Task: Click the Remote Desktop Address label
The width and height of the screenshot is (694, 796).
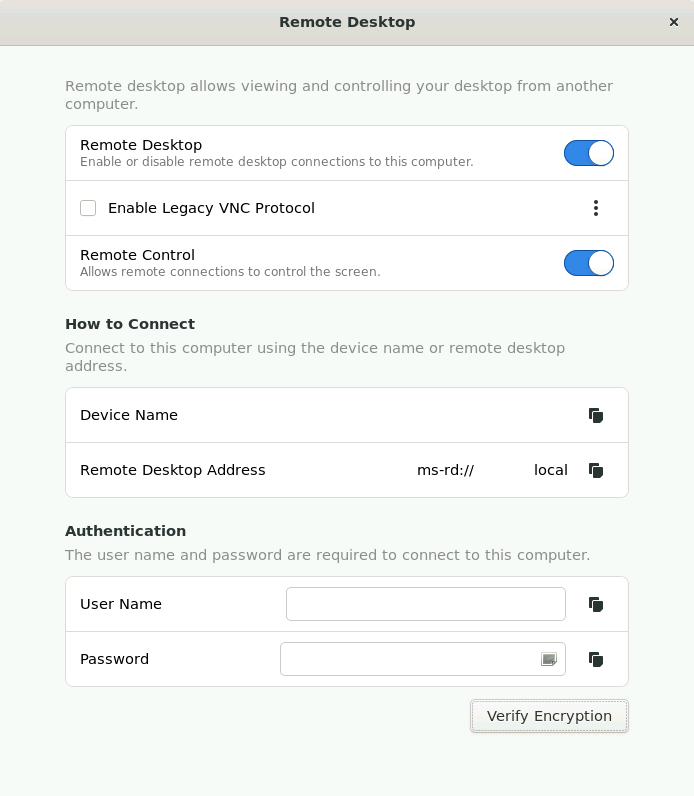Action: [x=173, y=470]
